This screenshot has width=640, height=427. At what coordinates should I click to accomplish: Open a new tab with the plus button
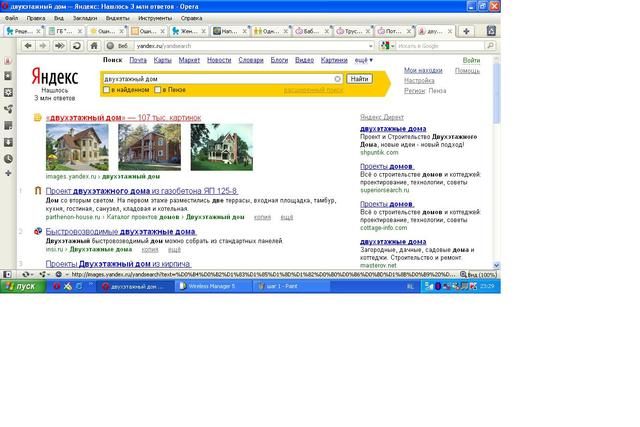(466, 31)
